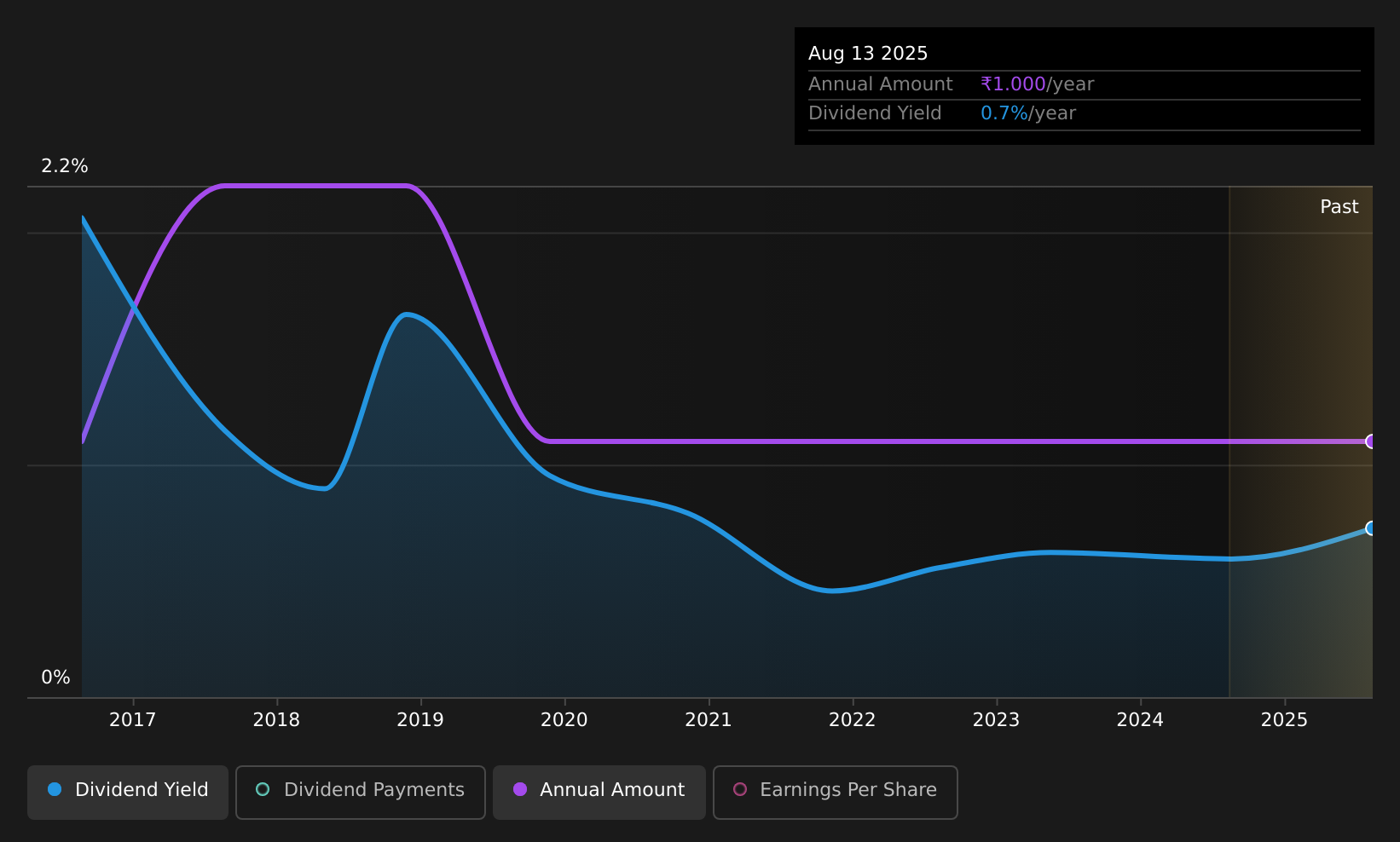Click the 2020 x-axis label
The width and height of the screenshot is (1400, 842).
click(564, 720)
